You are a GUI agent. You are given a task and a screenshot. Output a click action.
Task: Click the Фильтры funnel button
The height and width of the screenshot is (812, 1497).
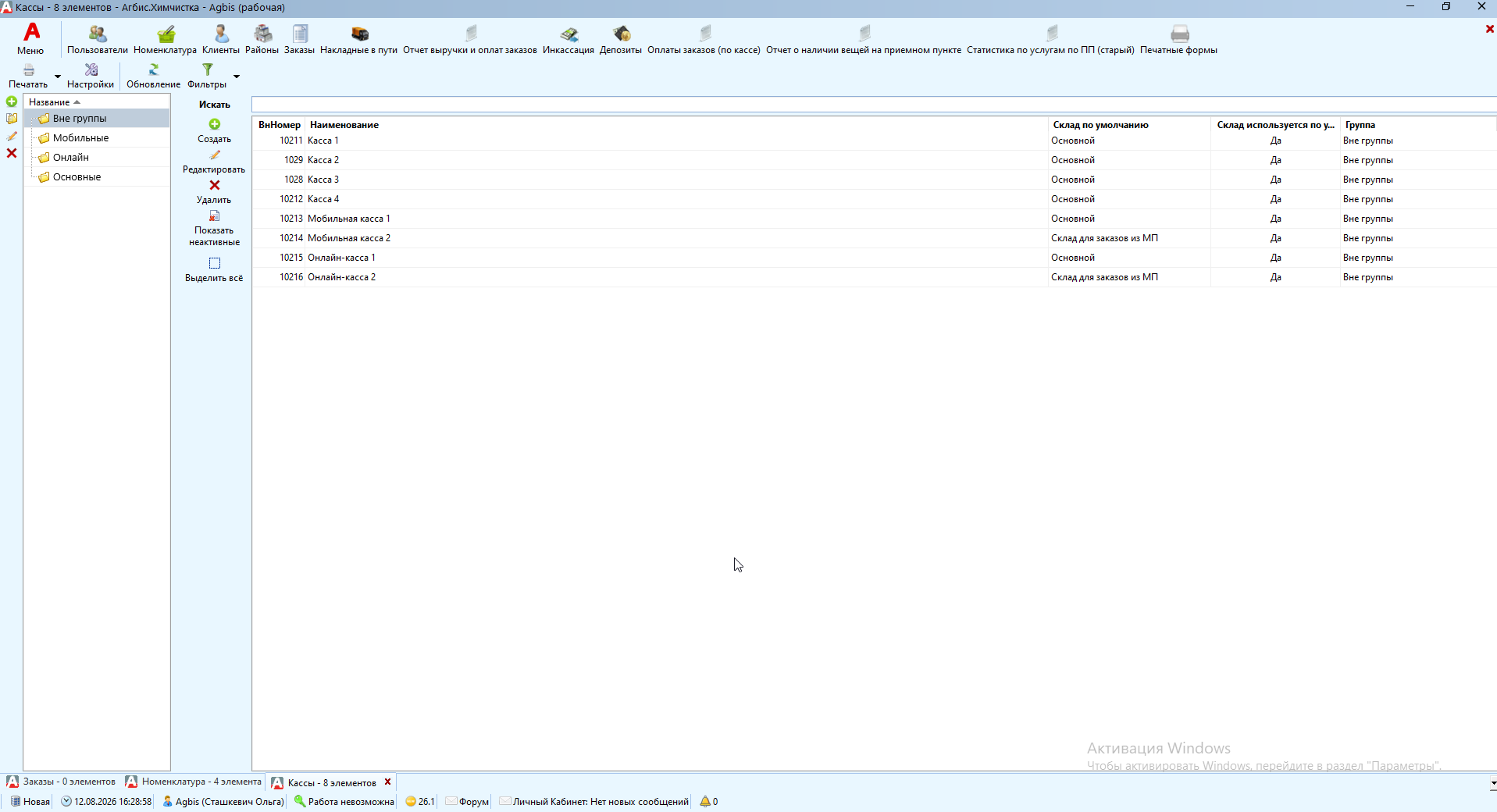click(x=207, y=76)
